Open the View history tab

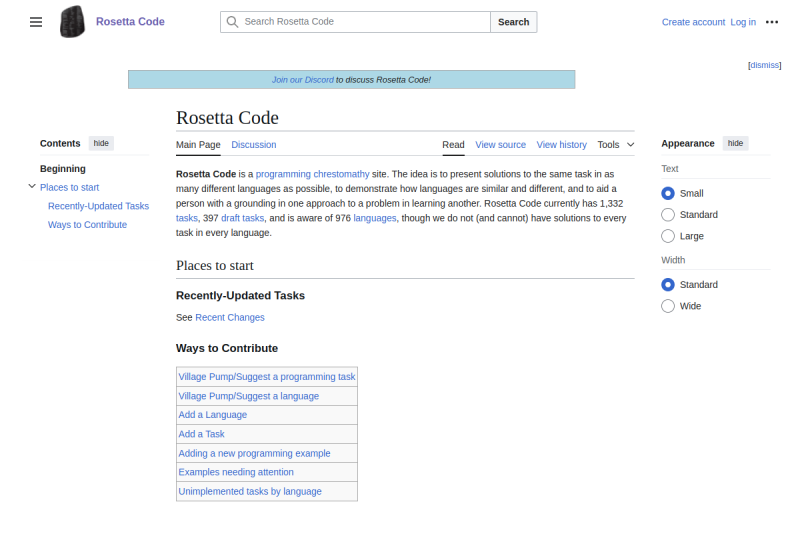pyautogui.click(x=561, y=145)
